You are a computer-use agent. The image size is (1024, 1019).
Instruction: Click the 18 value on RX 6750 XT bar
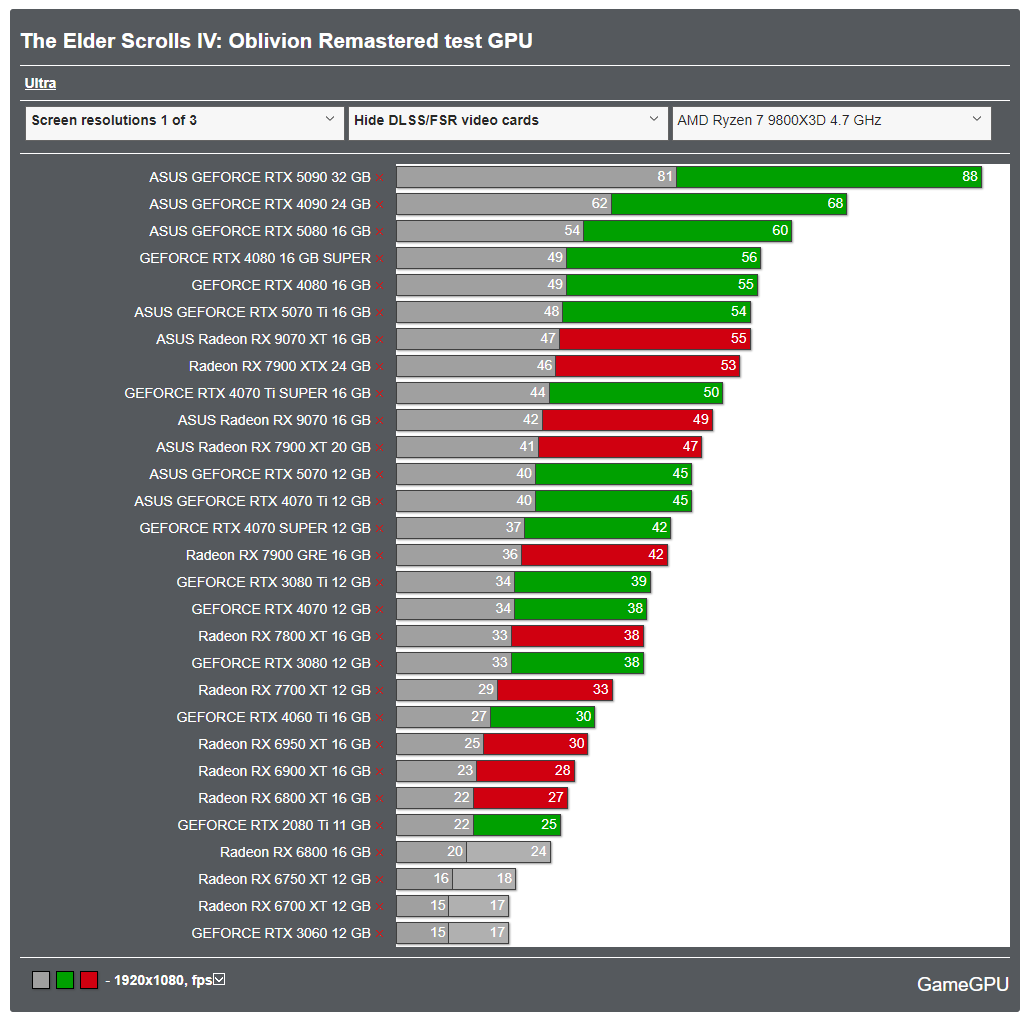(504, 878)
